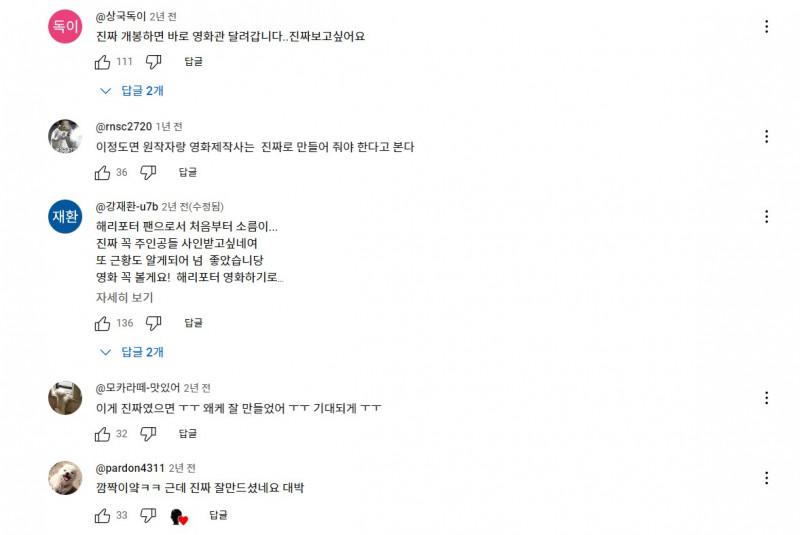This screenshot has height=535, width=800.
Task: Click the creator heart icon on @pardon4311's comment
Action: point(179,516)
